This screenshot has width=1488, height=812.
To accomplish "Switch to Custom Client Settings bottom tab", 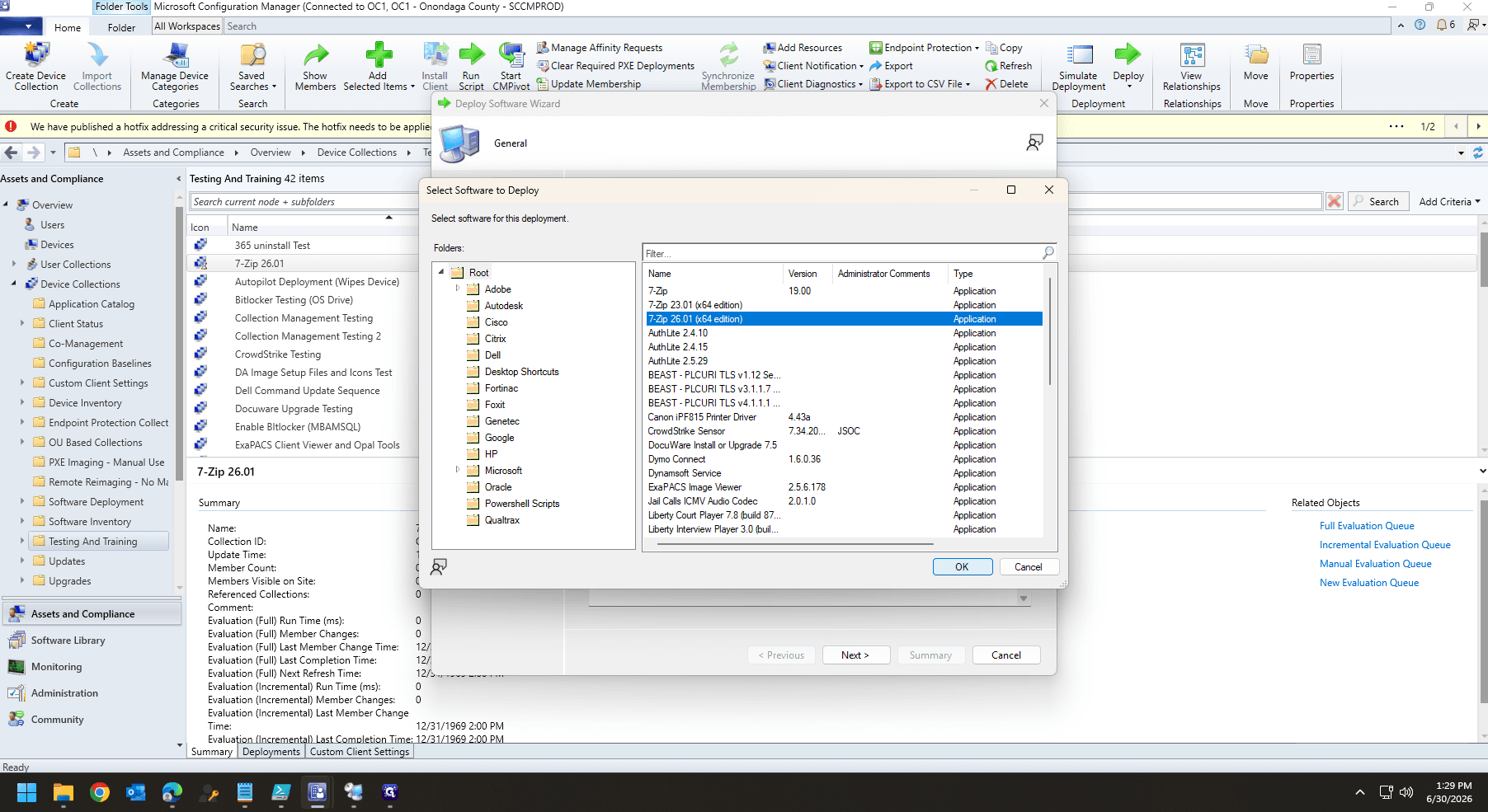I will (x=360, y=752).
